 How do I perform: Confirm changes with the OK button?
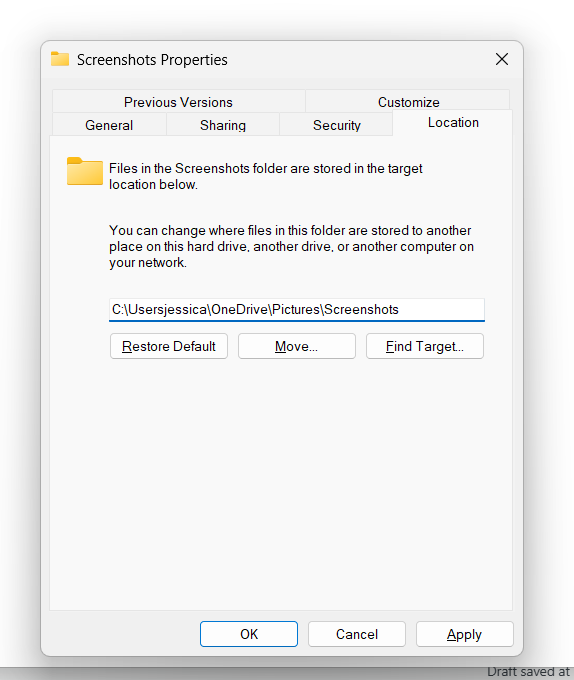pos(249,634)
